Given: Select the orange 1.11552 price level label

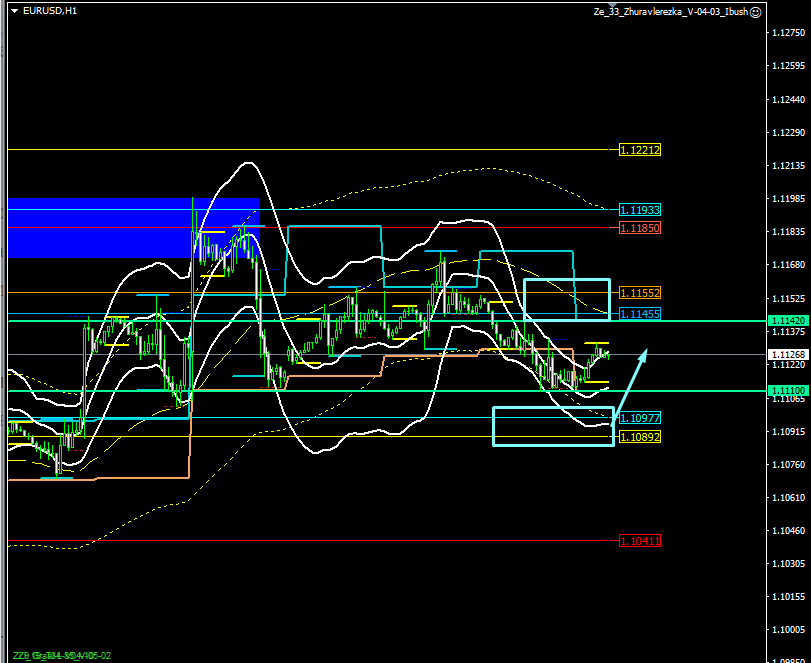Looking at the screenshot, I should click(x=640, y=293).
